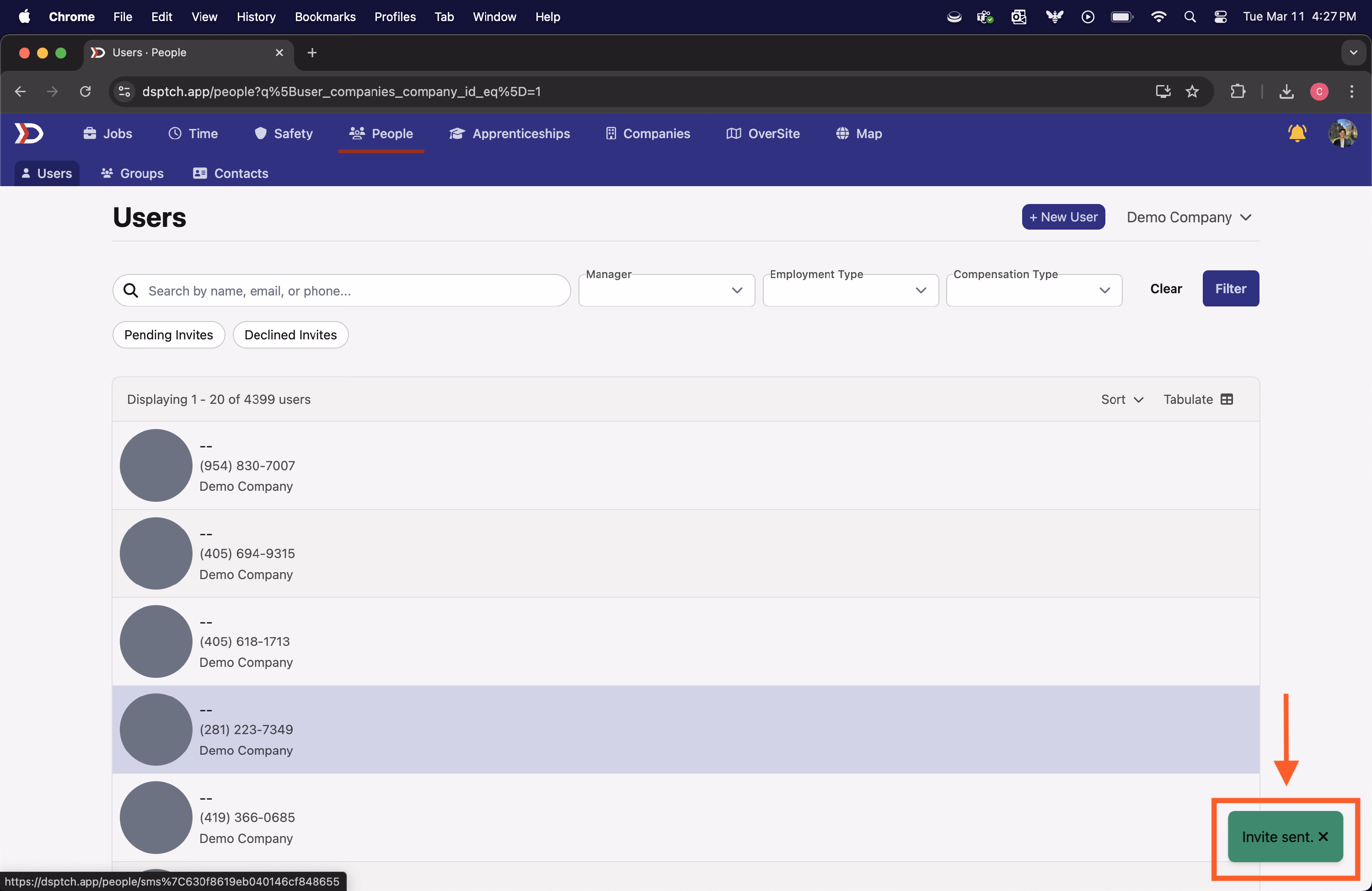Open macOS Spotlight search icon

tap(1190, 17)
